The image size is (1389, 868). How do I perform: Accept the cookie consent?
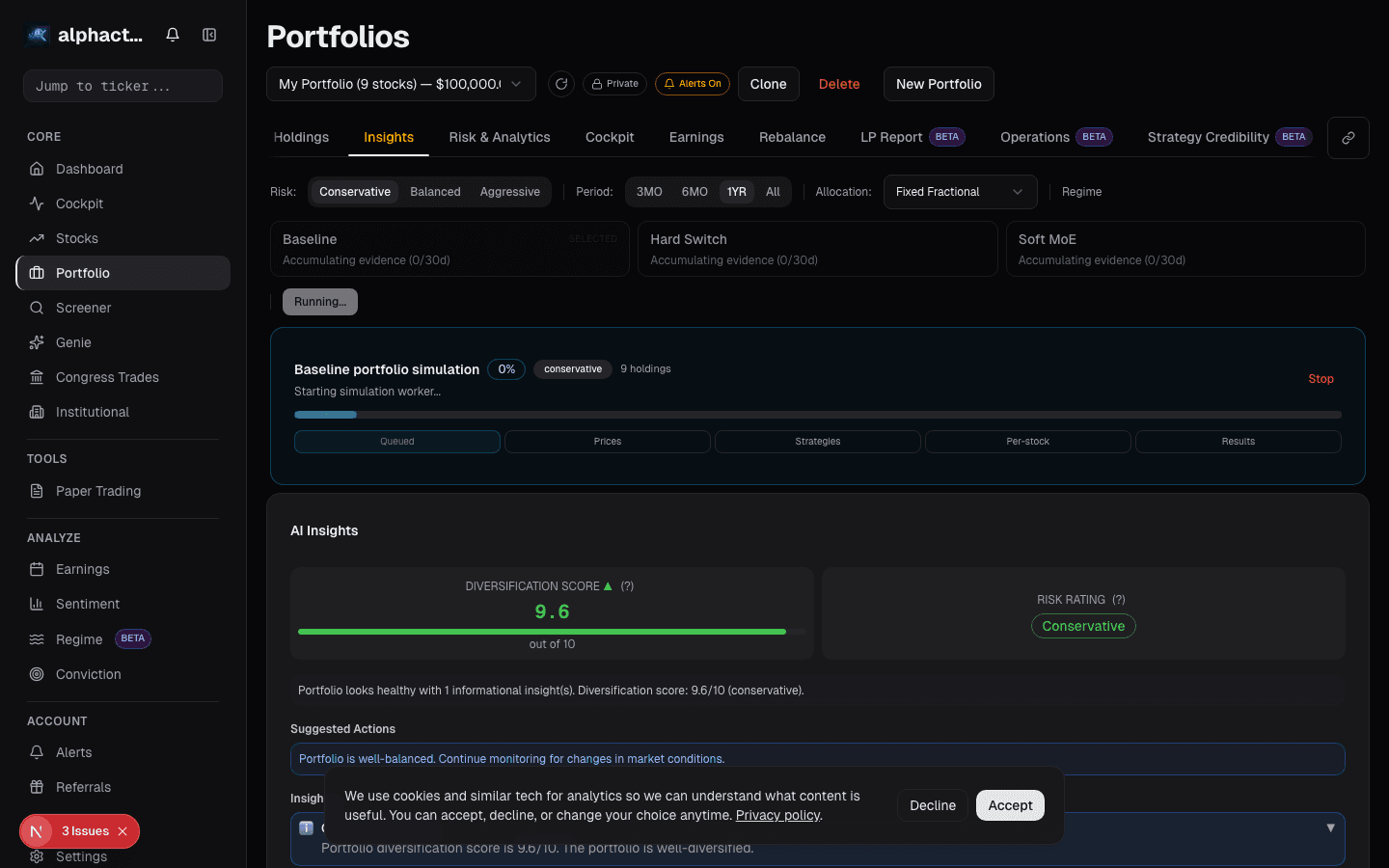1010,805
